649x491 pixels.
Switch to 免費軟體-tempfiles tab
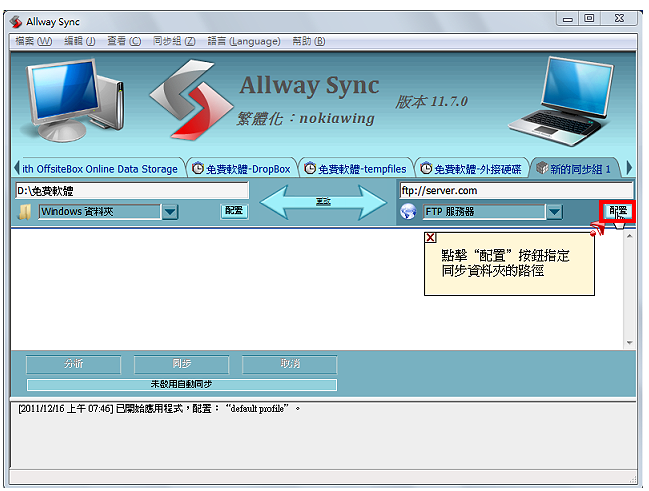356,169
